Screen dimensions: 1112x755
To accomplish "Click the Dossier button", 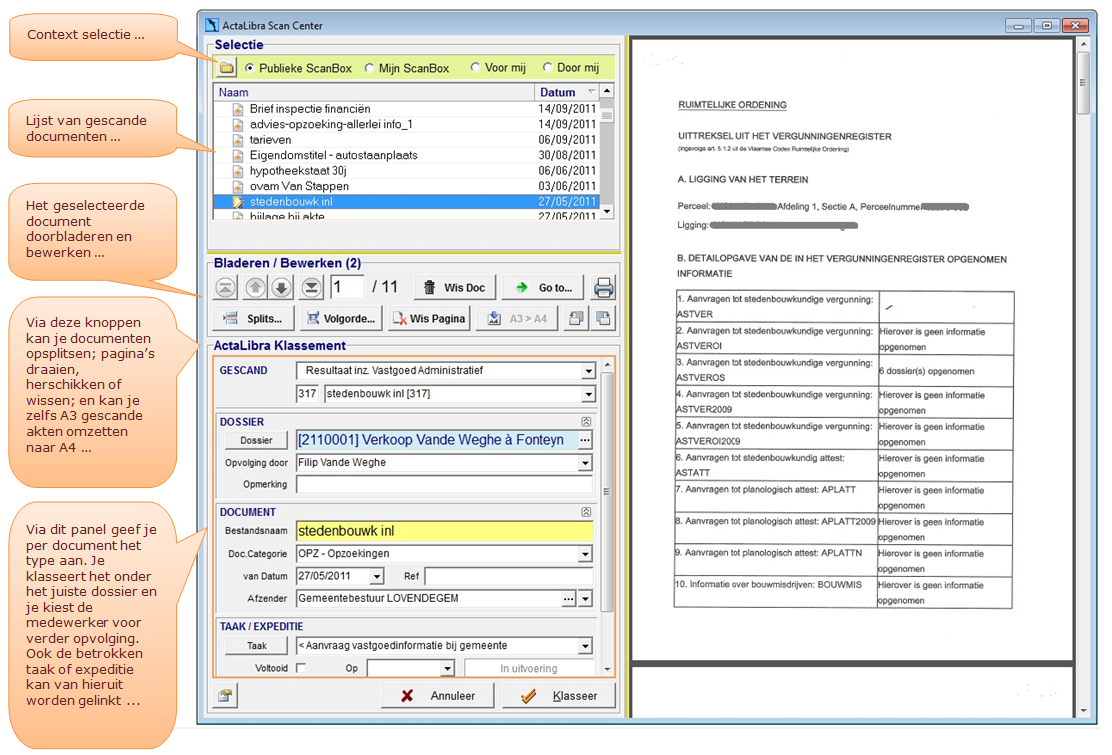I will click(x=256, y=440).
